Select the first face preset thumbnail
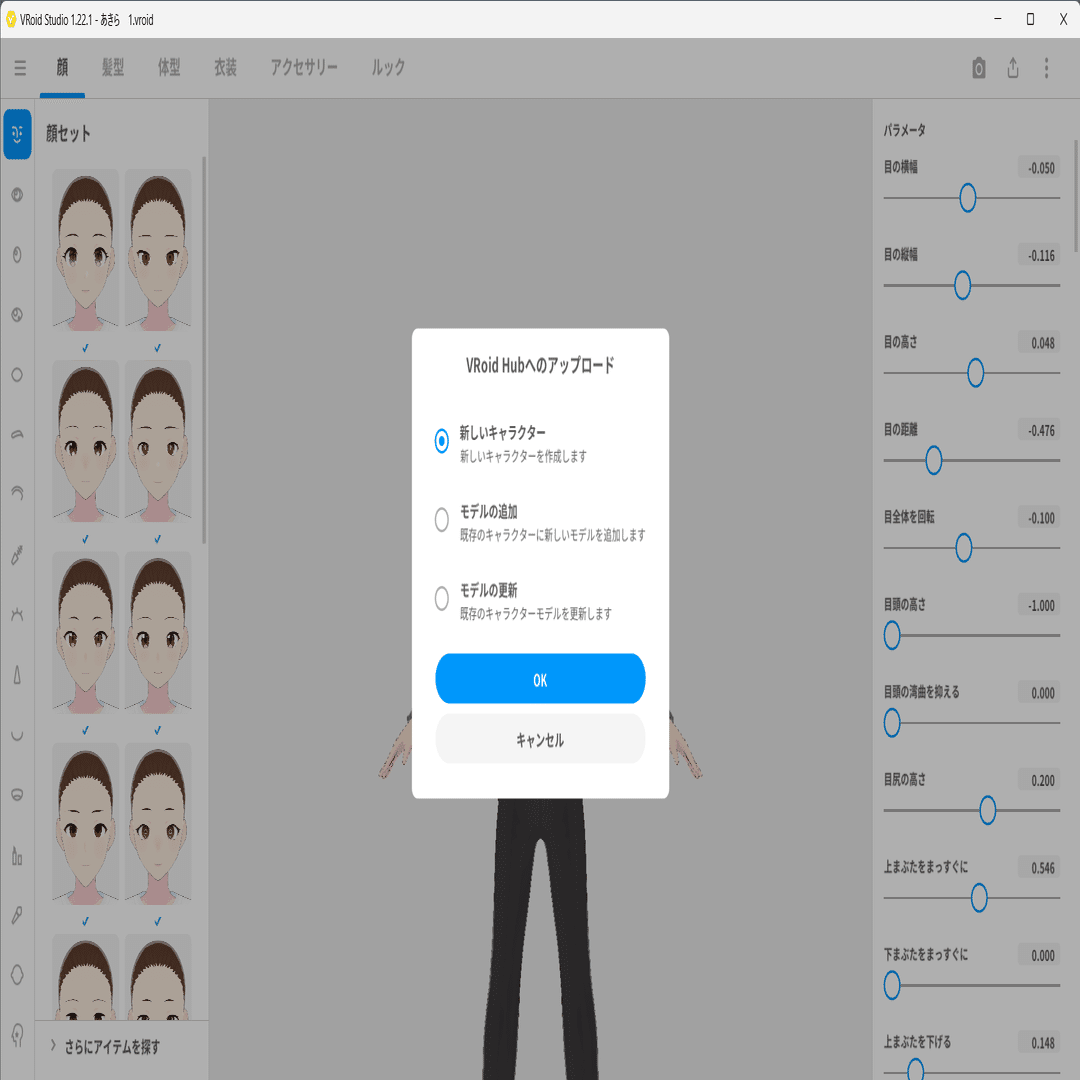 85,250
